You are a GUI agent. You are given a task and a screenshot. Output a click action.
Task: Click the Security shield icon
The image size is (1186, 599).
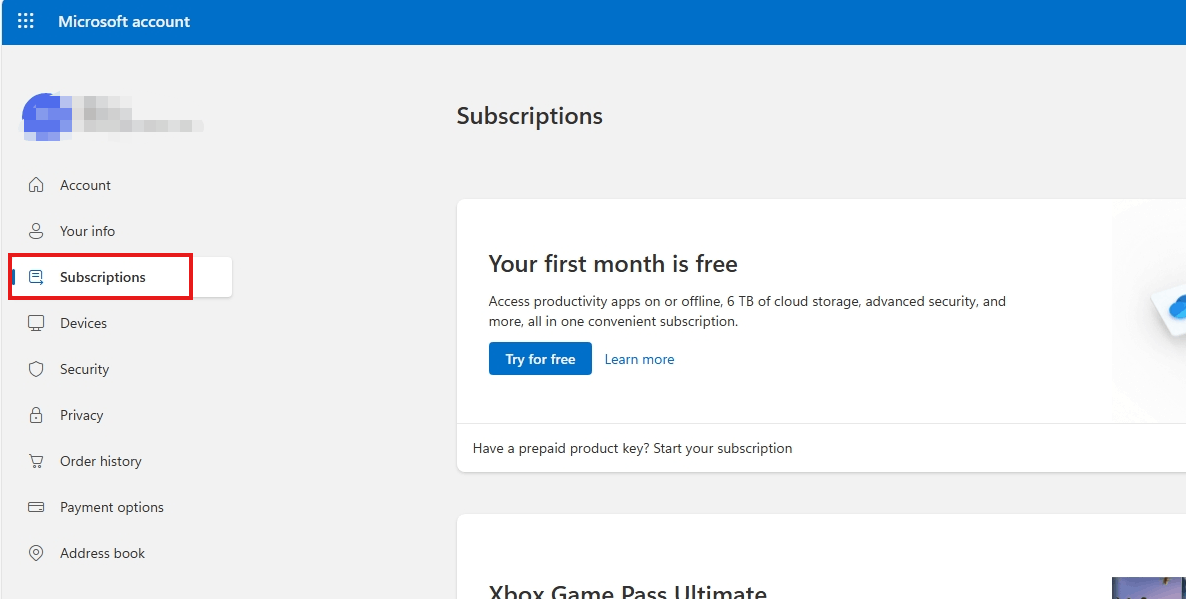(36, 369)
